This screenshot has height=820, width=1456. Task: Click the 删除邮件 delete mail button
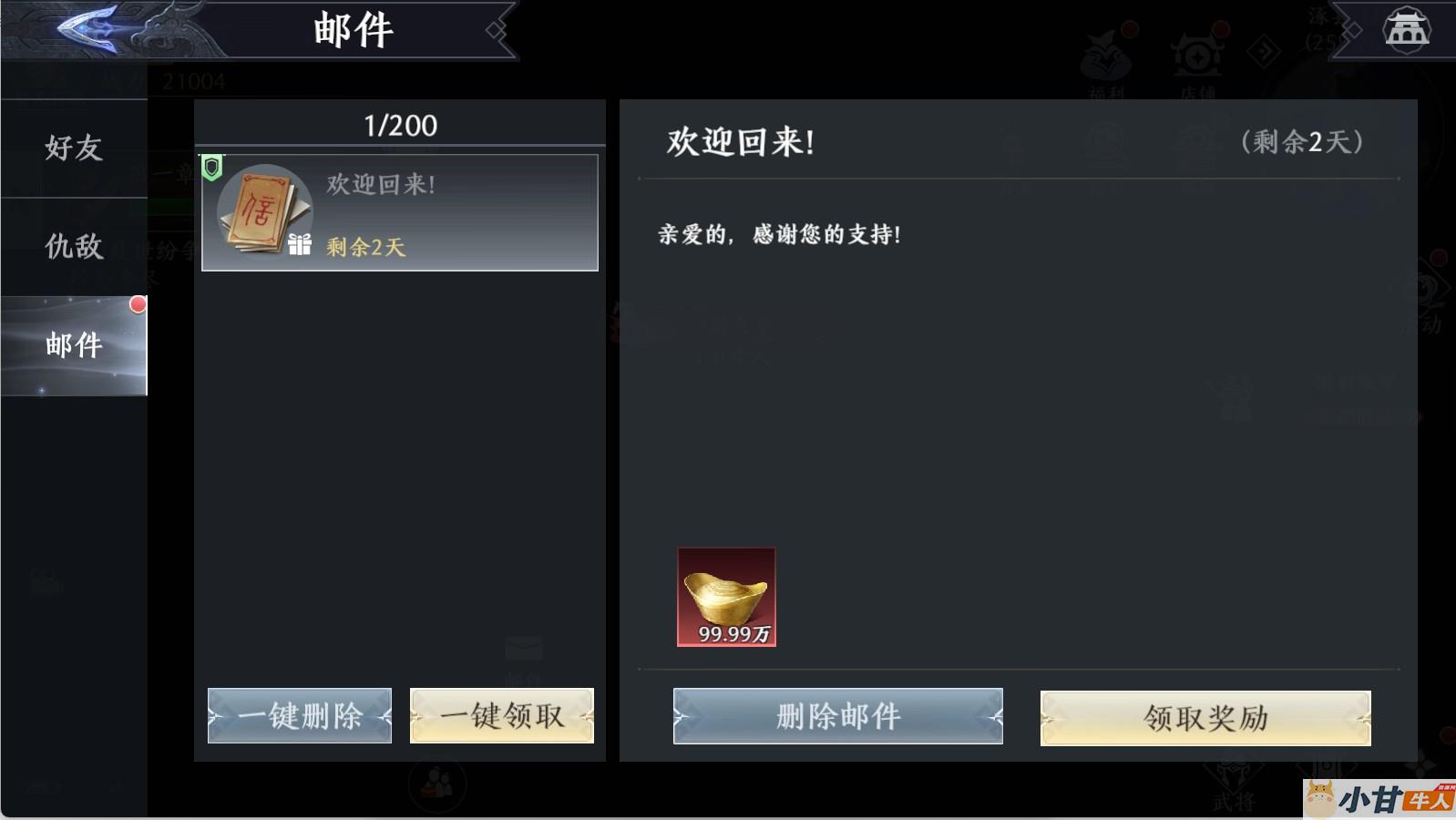tap(838, 716)
